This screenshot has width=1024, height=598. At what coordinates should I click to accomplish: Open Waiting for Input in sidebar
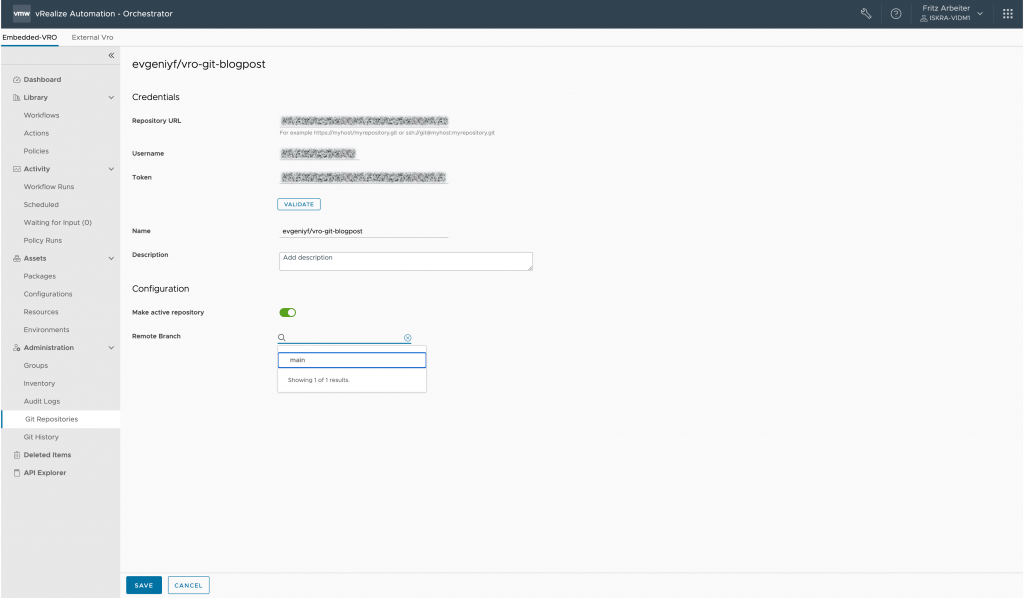point(57,223)
